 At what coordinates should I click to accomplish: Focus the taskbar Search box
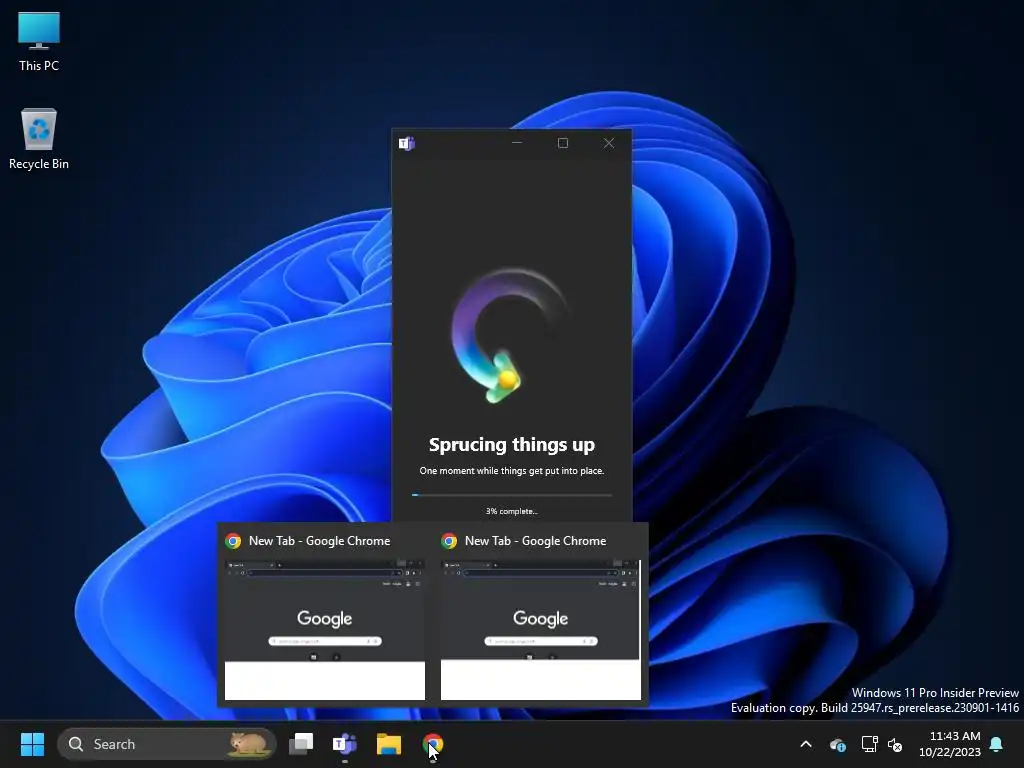click(167, 744)
